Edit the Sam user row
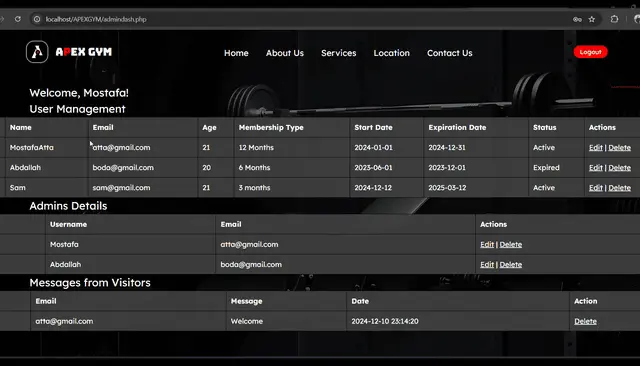 pos(596,188)
